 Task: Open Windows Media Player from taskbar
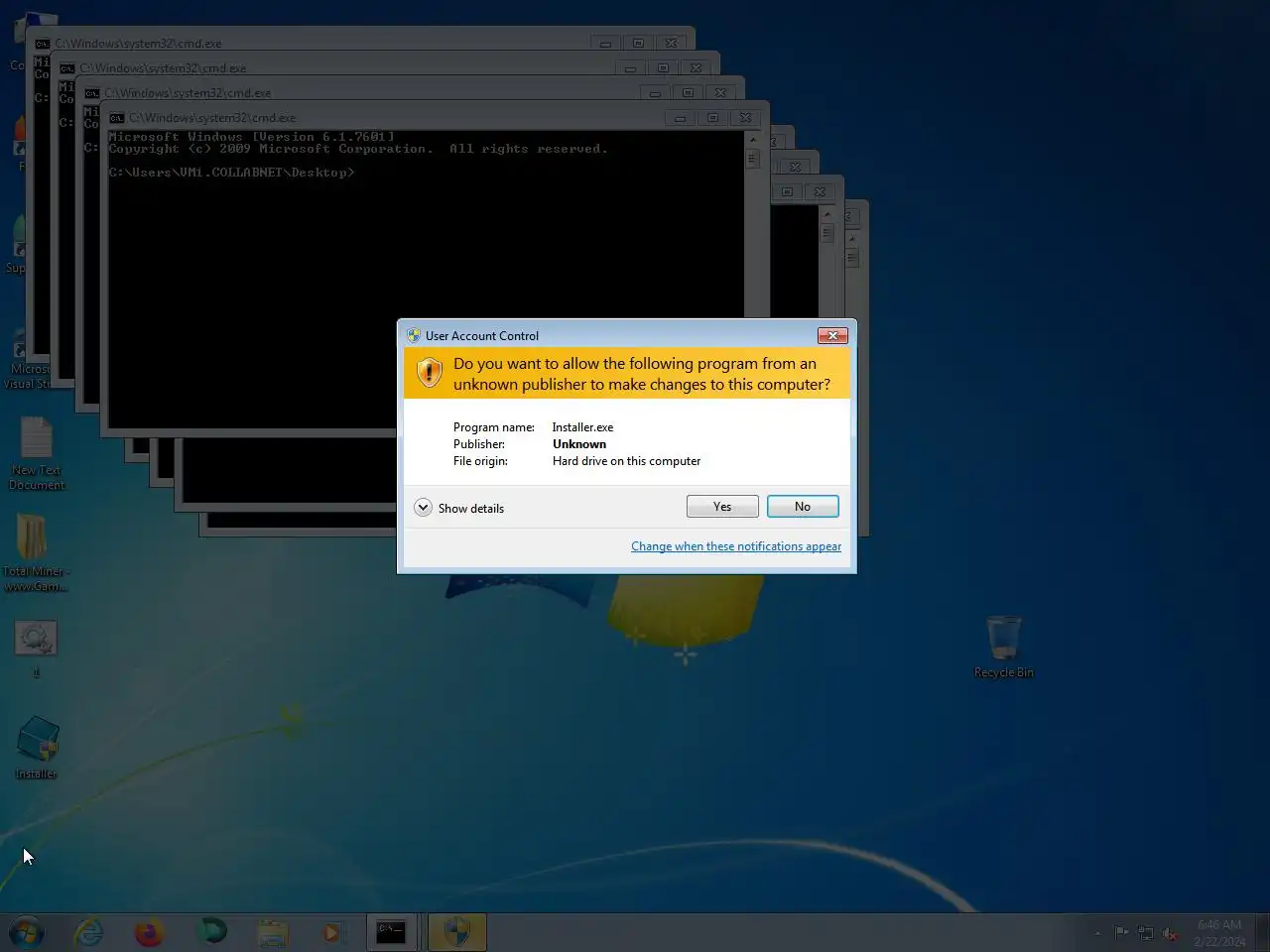[332, 932]
